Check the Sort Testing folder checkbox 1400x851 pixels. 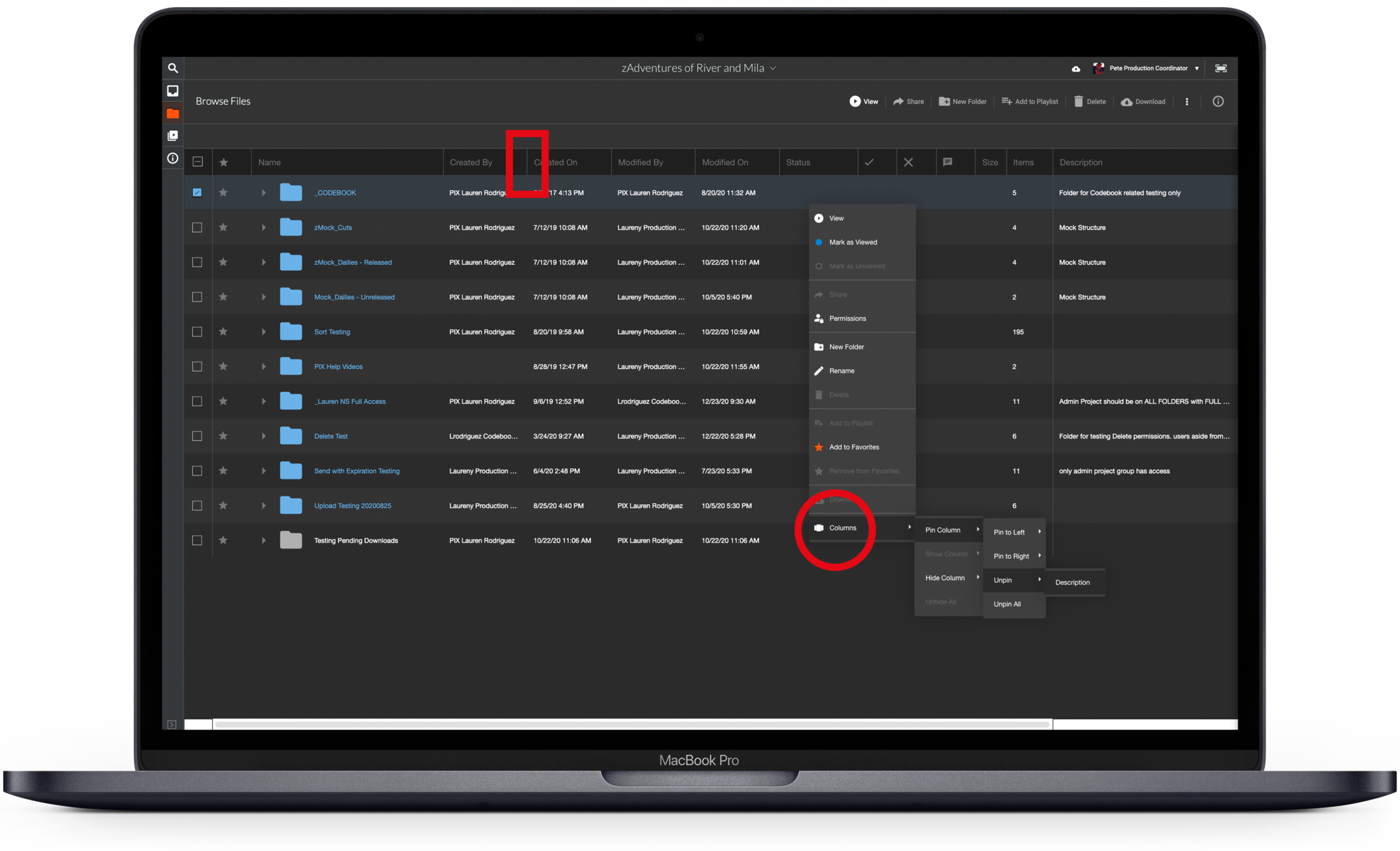[x=197, y=332]
